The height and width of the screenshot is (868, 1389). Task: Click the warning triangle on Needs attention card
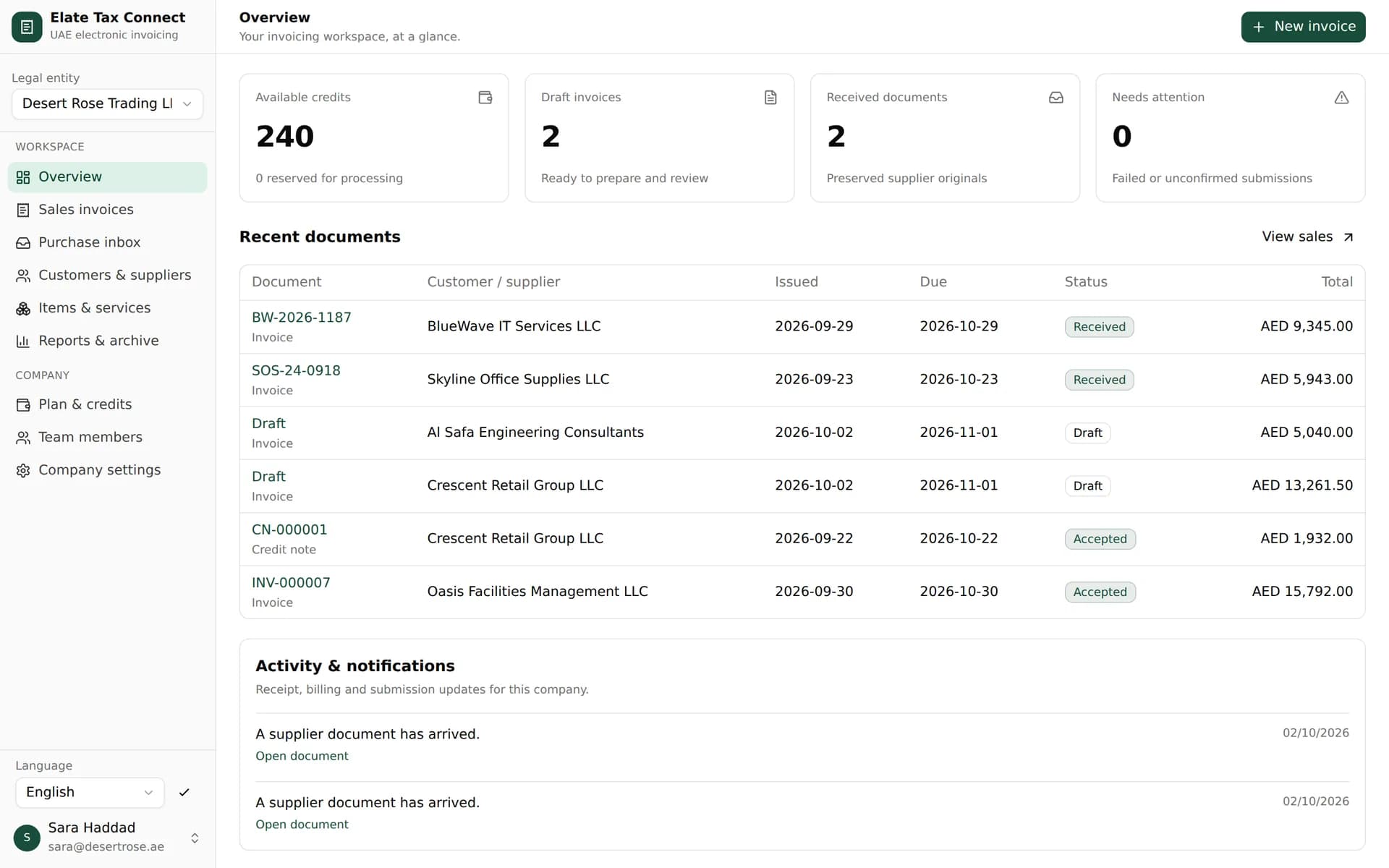[1341, 97]
